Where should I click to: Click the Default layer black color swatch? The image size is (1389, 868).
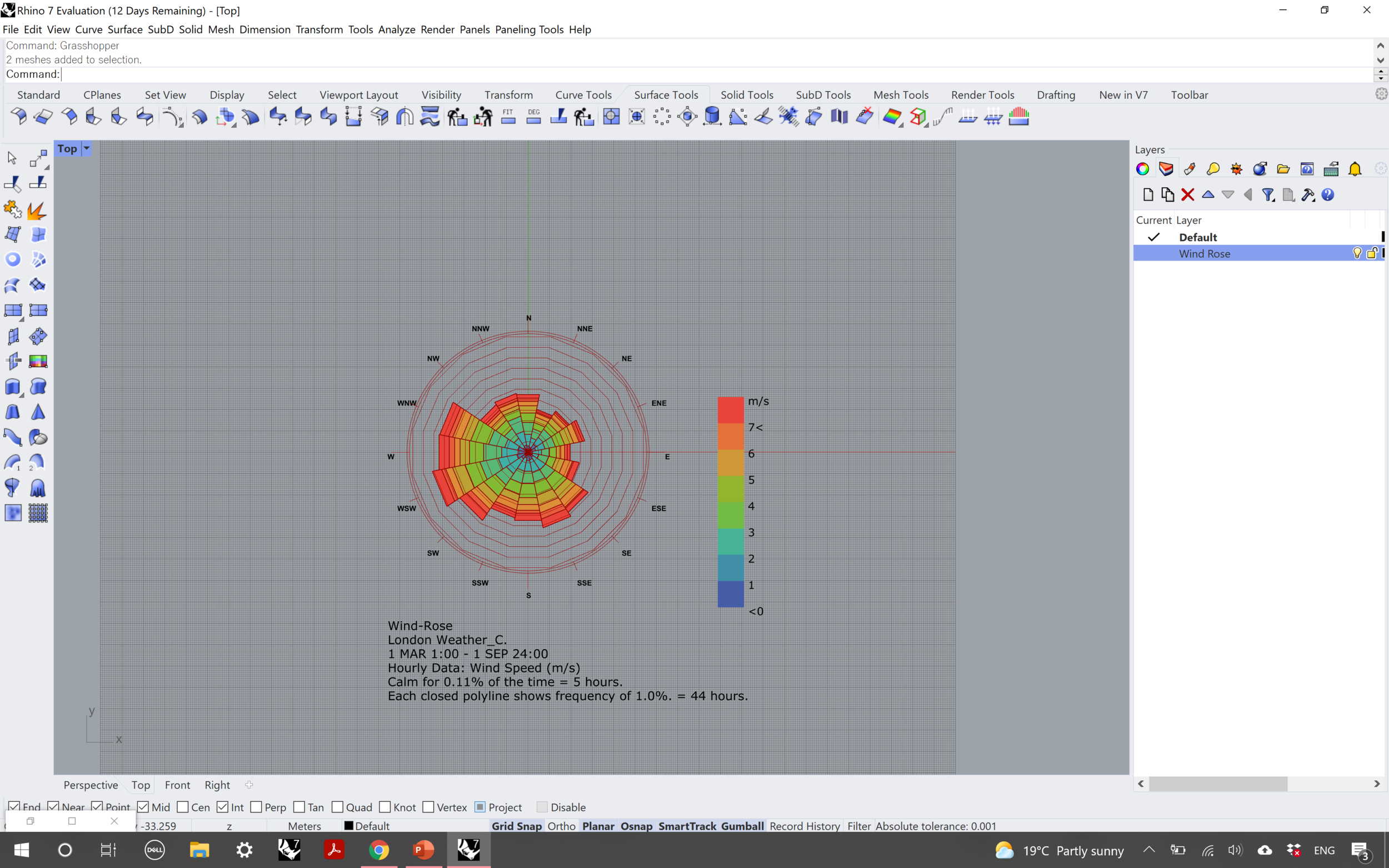[1383, 237]
